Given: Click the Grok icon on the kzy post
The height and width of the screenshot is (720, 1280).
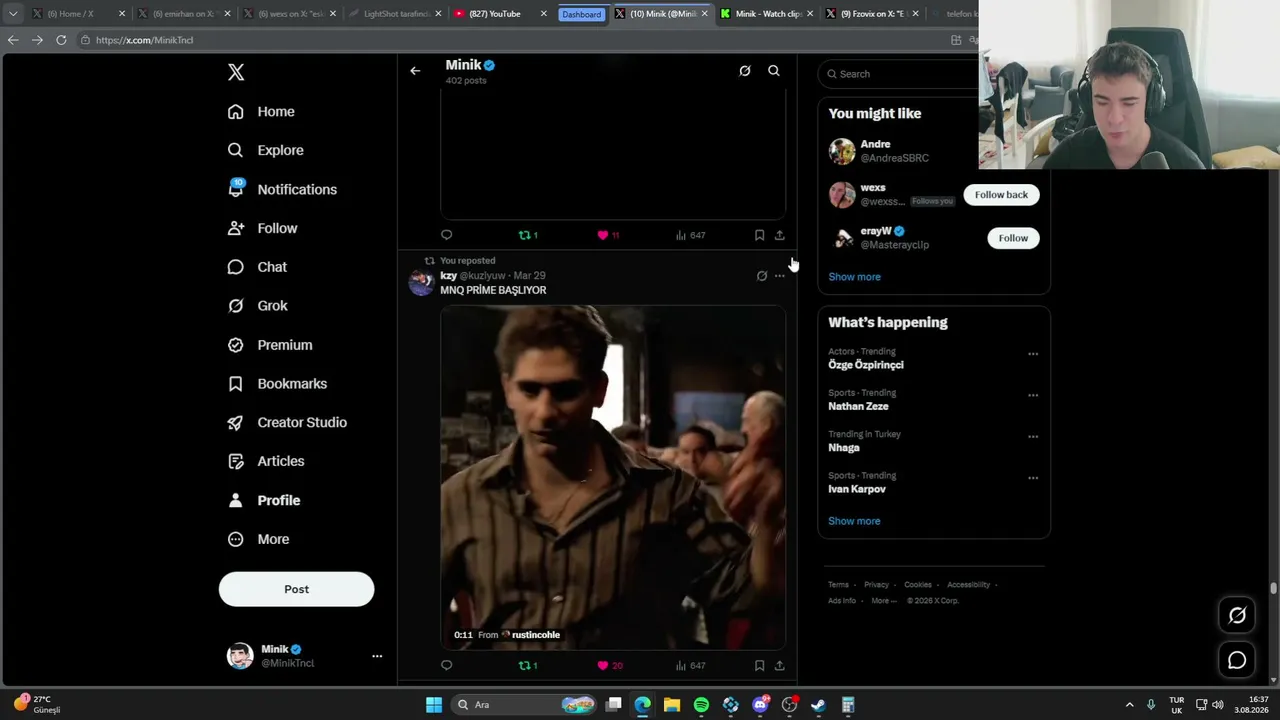Looking at the screenshot, I should point(762,276).
